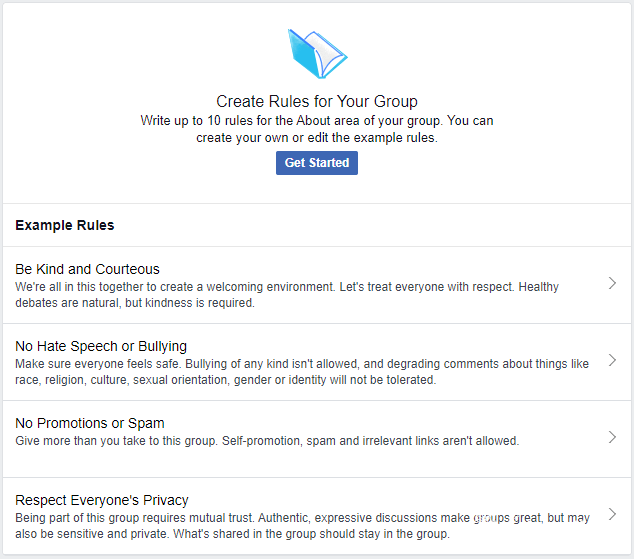Click the 'Being part of this group' sentence
Image resolution: width=634 pixels, height=559 pixels.
pyautogui.click(x=135, y=518)
